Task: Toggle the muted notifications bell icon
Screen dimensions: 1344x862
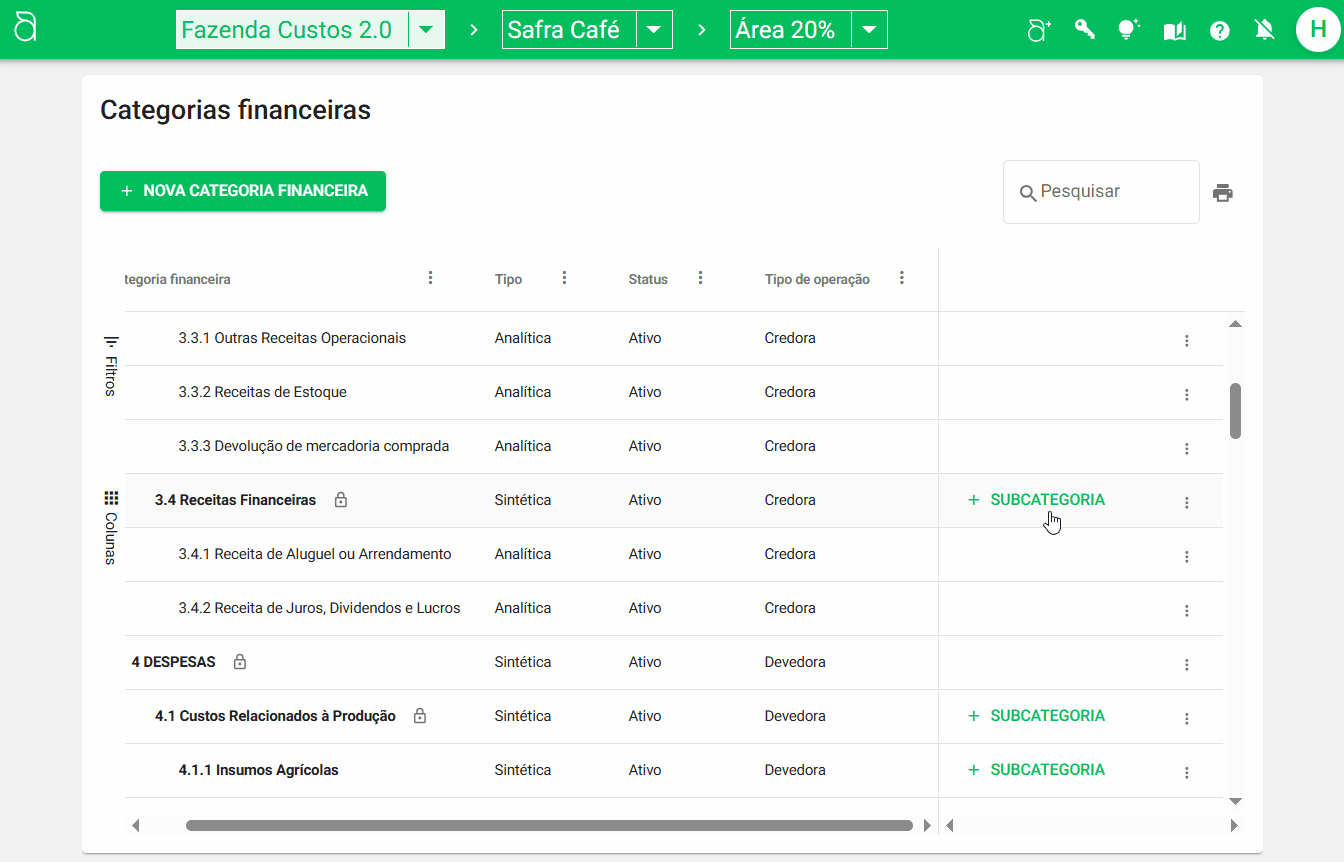Action: click(1264, 30)
